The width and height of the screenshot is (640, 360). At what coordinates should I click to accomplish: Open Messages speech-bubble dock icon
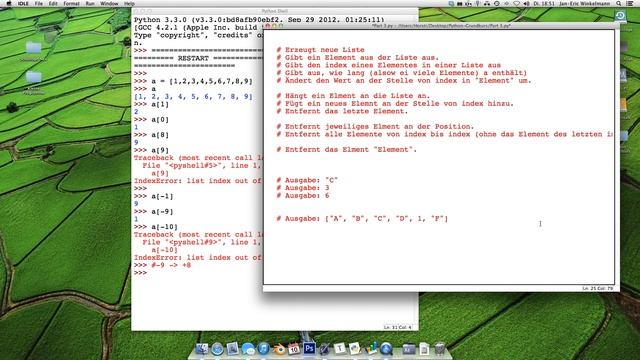248,349
